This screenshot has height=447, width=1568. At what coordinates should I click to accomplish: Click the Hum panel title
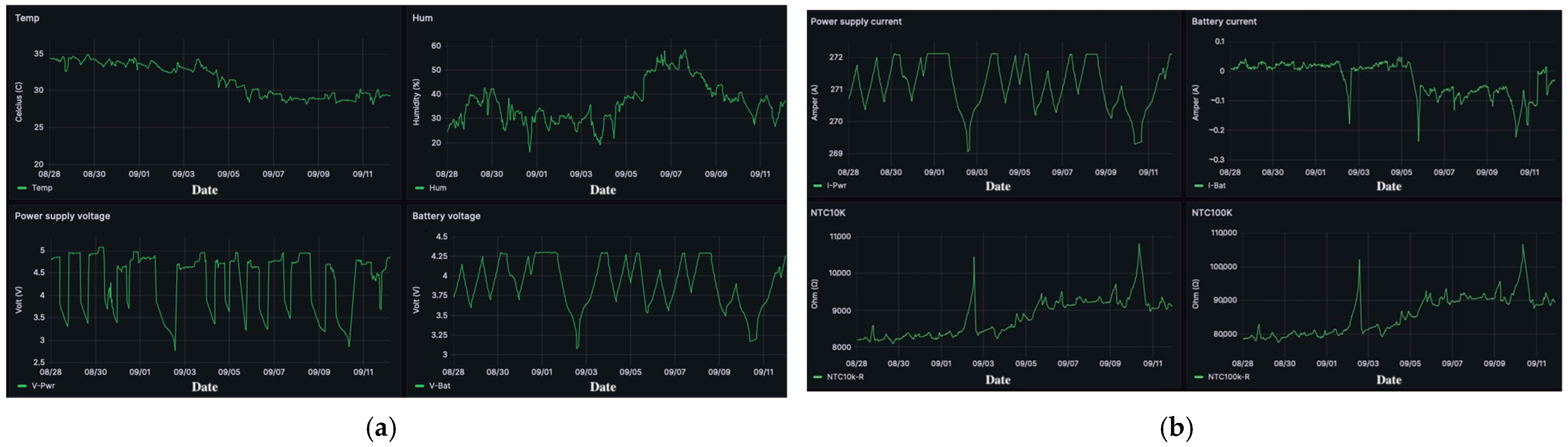422,18
